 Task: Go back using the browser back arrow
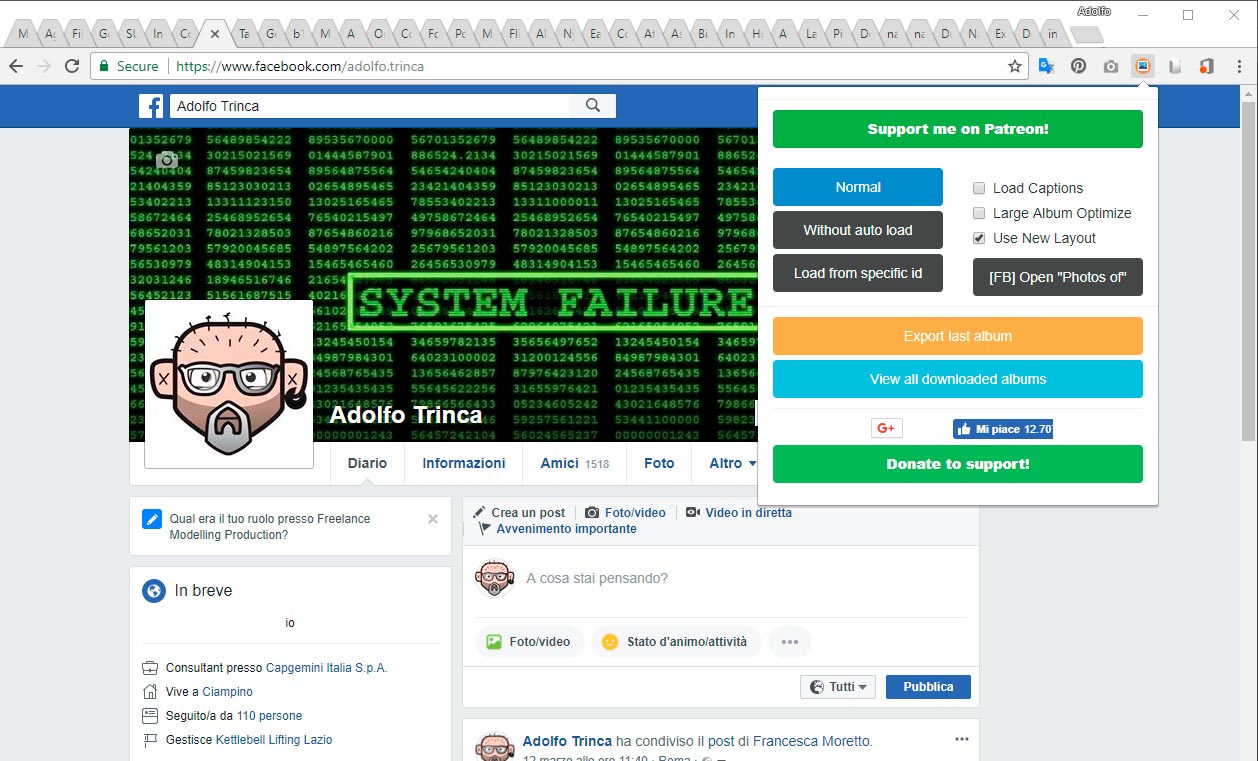coord(16,66)
